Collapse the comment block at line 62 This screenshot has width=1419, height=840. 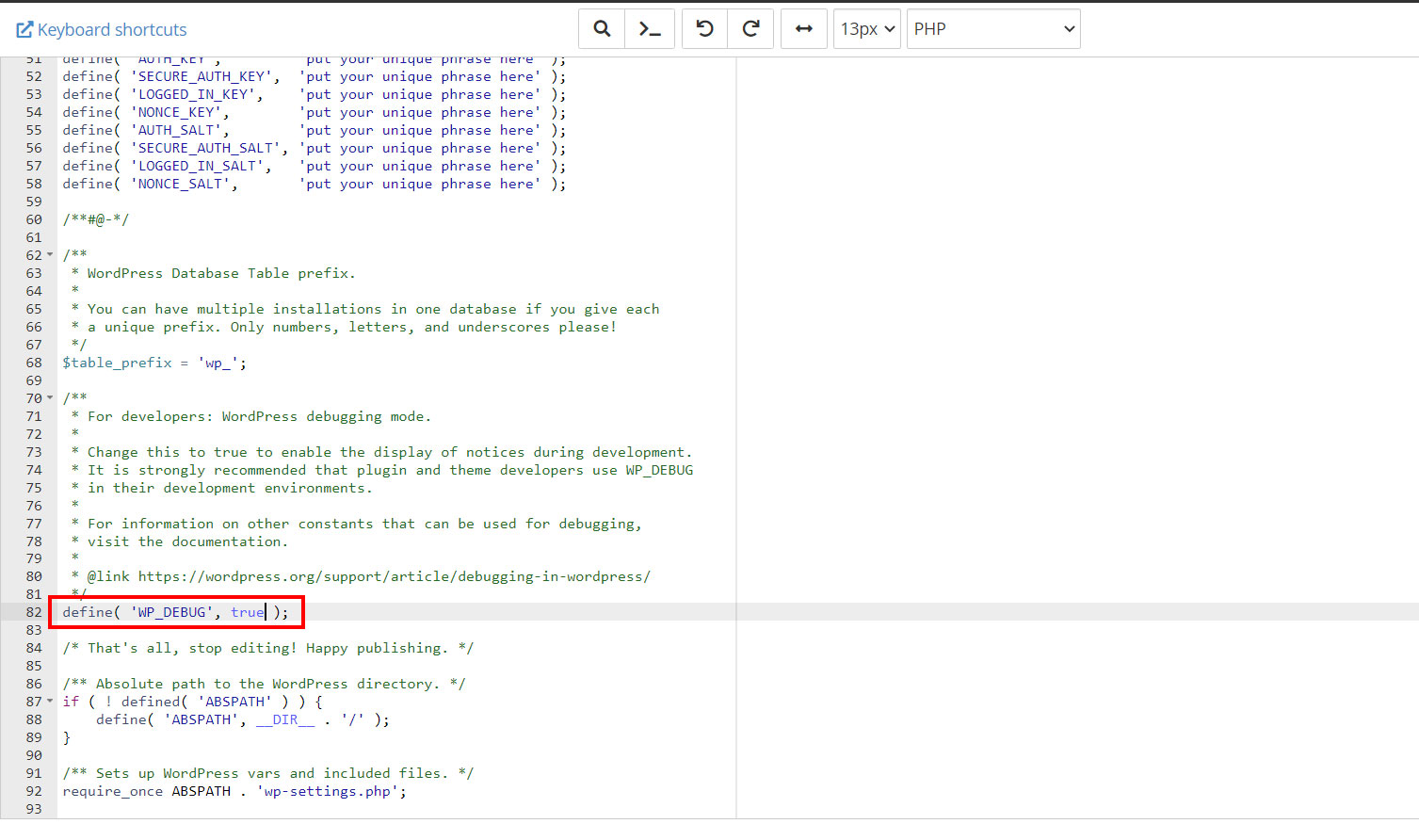click(x=50, y=255)
